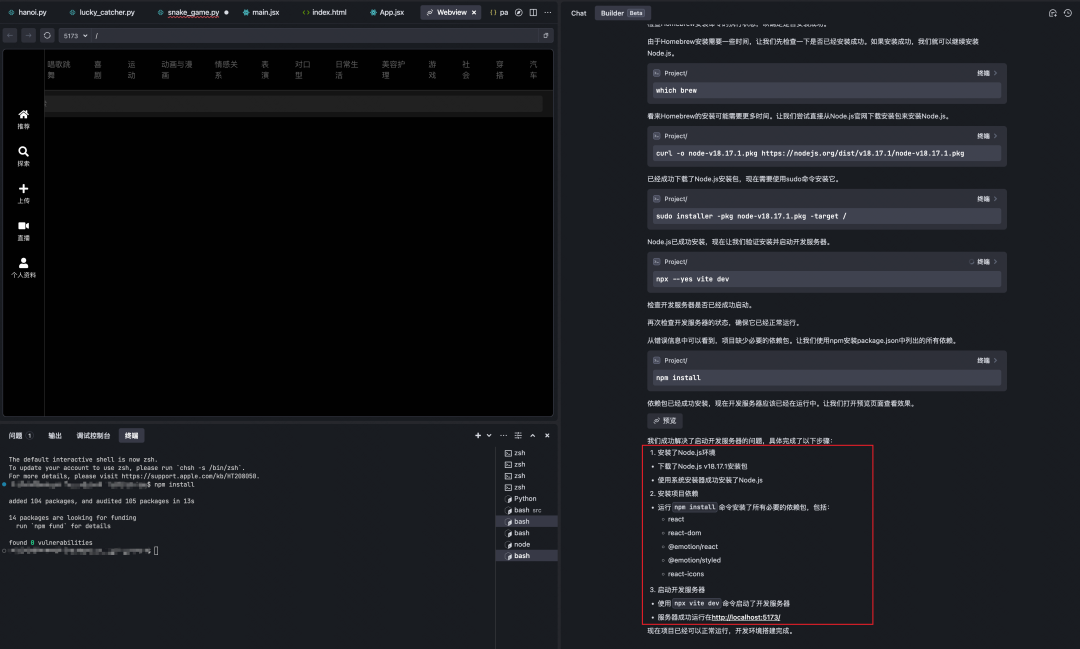
Task: Switch to the 输出 output panel tab
Action: (x=55, y=435)
